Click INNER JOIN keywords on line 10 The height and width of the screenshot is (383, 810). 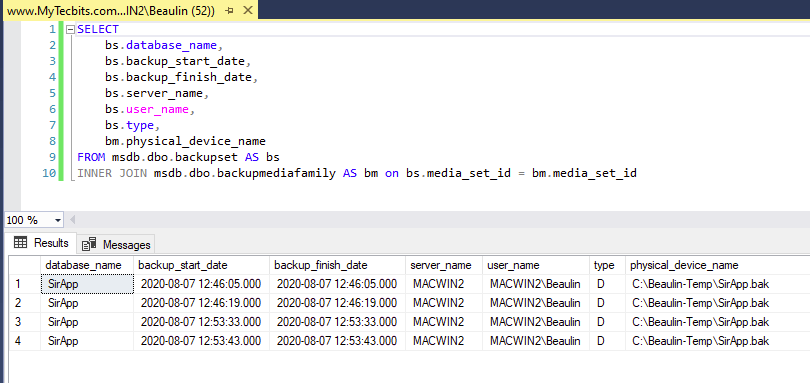click(x=112, y=173)
